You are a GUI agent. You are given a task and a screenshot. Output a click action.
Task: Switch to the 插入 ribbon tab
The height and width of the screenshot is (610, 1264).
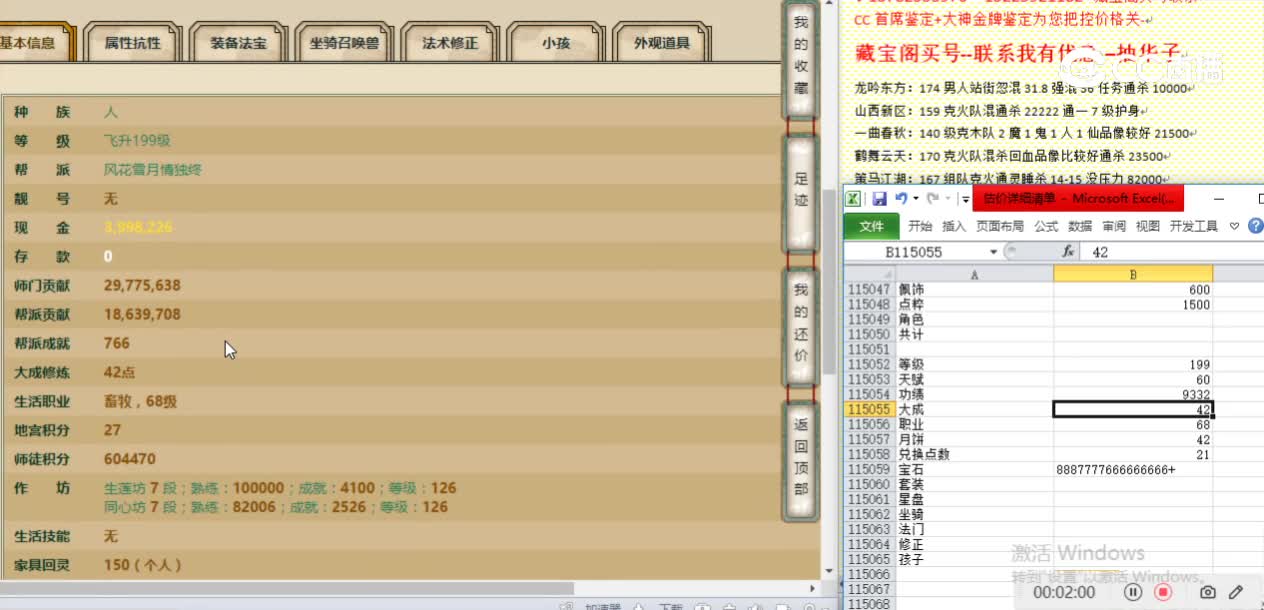click(x=954, y=227)
